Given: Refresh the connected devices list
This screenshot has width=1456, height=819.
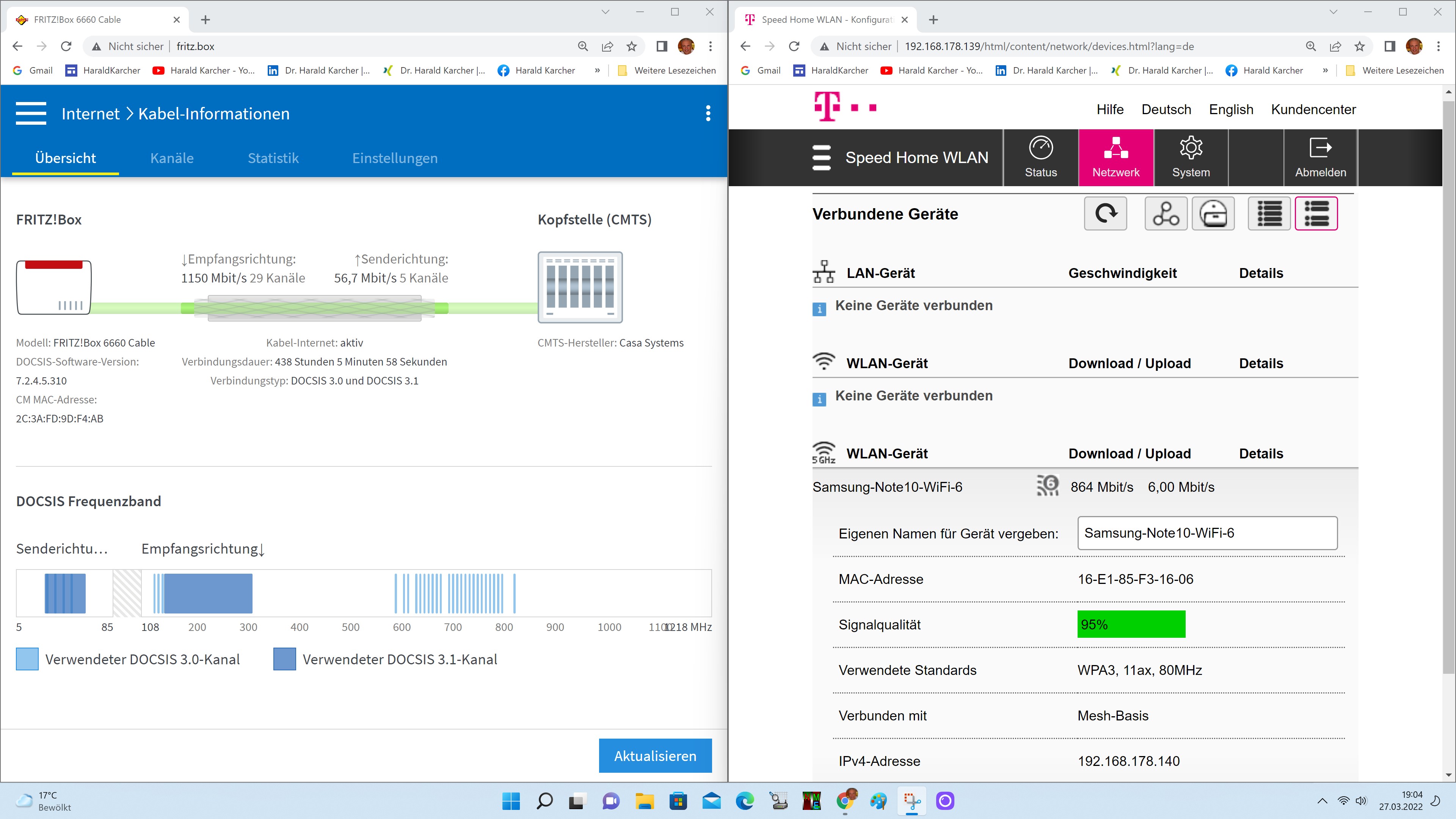Looking at the screenshot, I should (x=1105, y=213).
